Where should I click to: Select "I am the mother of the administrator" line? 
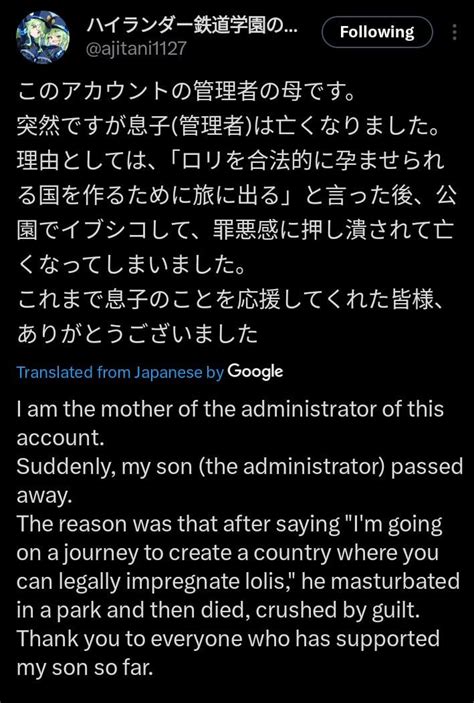point(230,409)
